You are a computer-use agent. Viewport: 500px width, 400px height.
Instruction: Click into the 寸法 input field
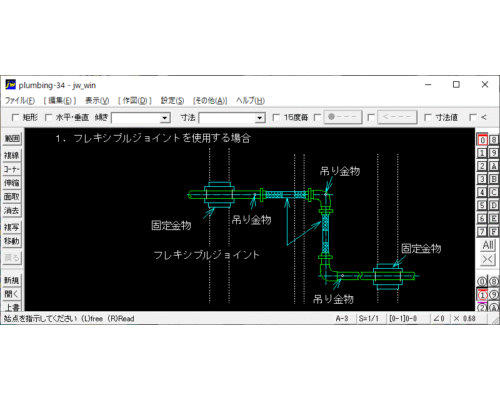click(227, 118)
